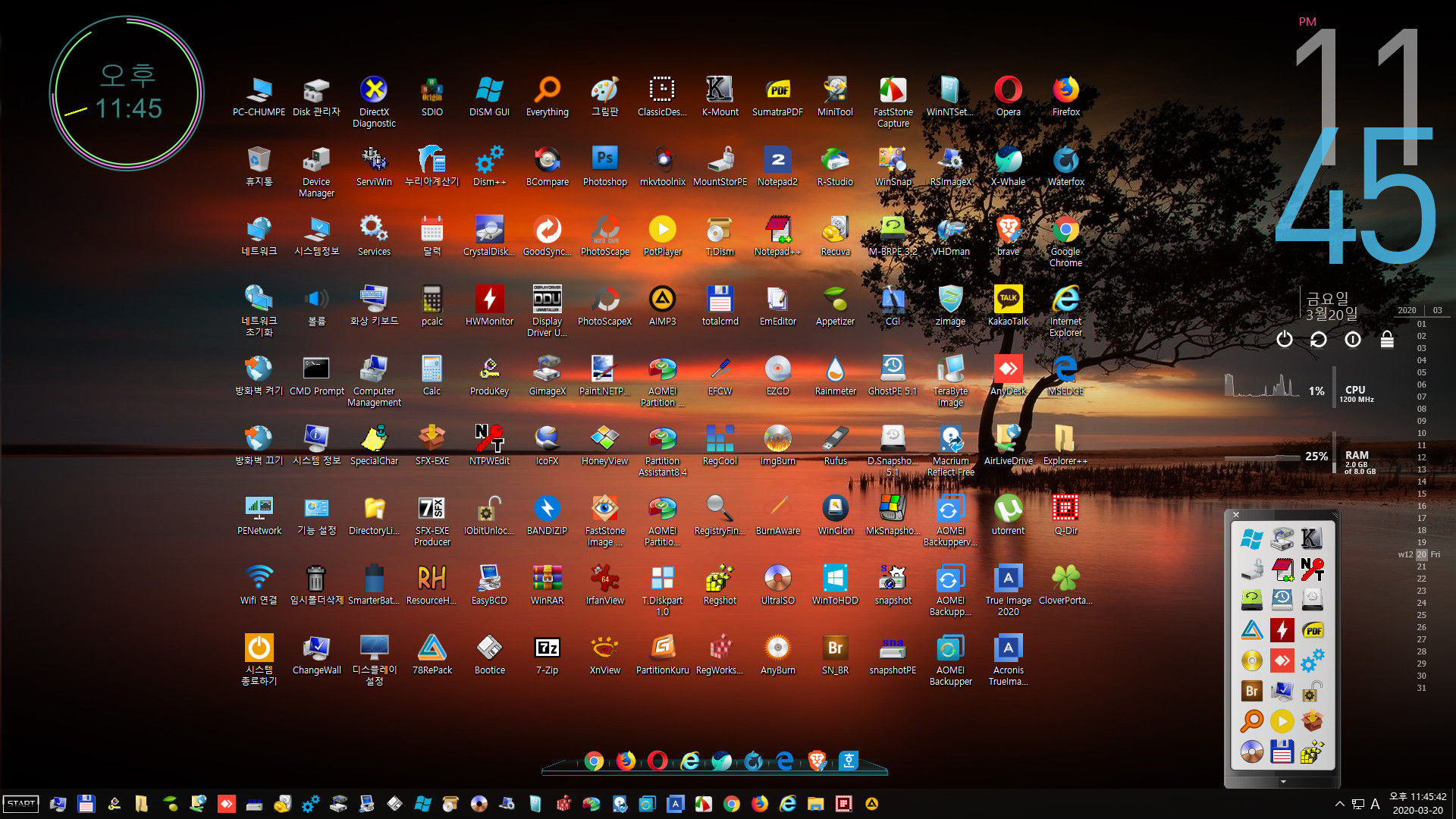This screenshot has width=1456, height=819.
Task: Launch WinRAR desktop icon
Action: click(547, 585)
